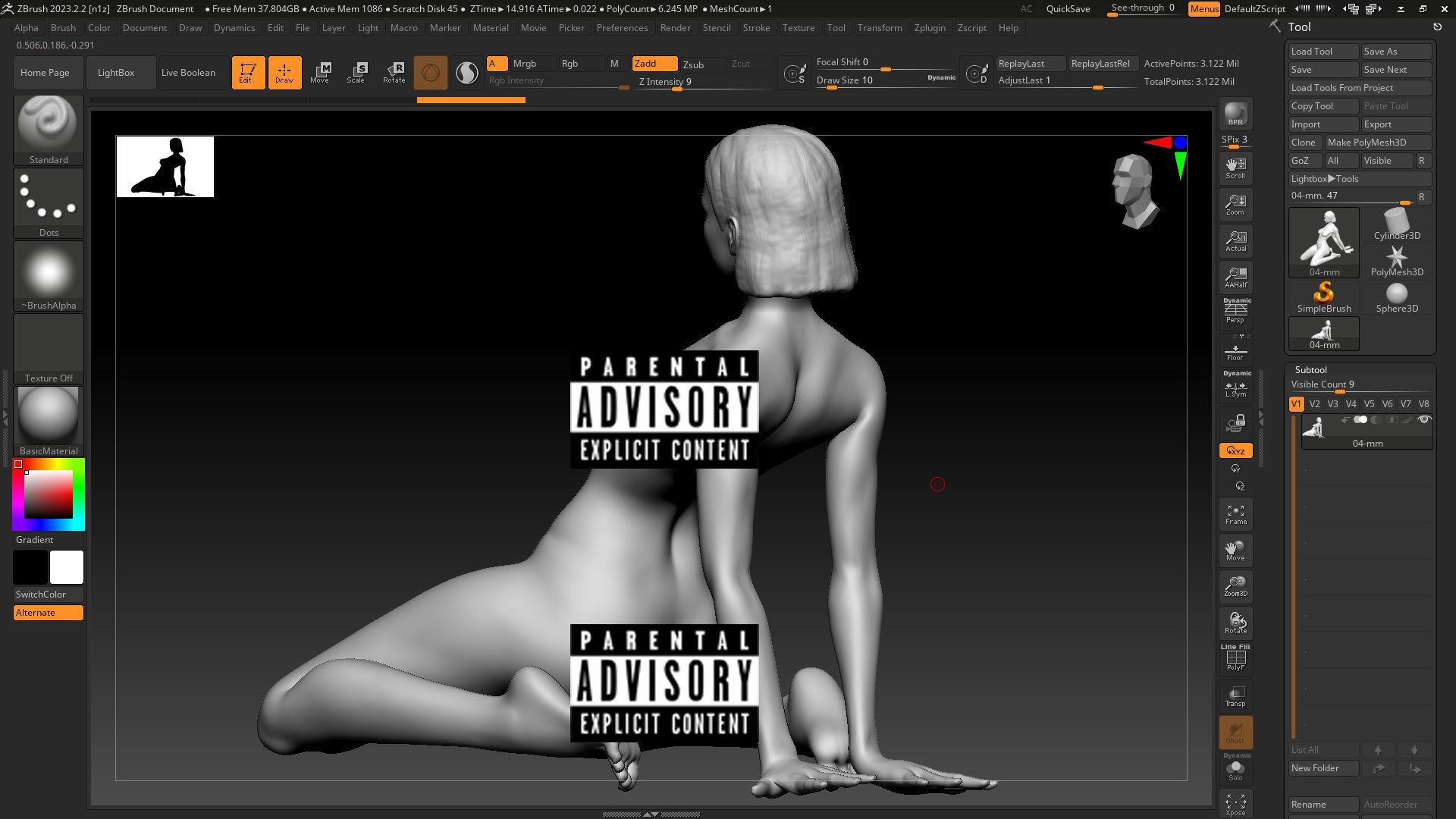The width and height of the screenshot is (1456, 819).
Task: Click the Frame mesh icon
Action: tap(1235, 514)
